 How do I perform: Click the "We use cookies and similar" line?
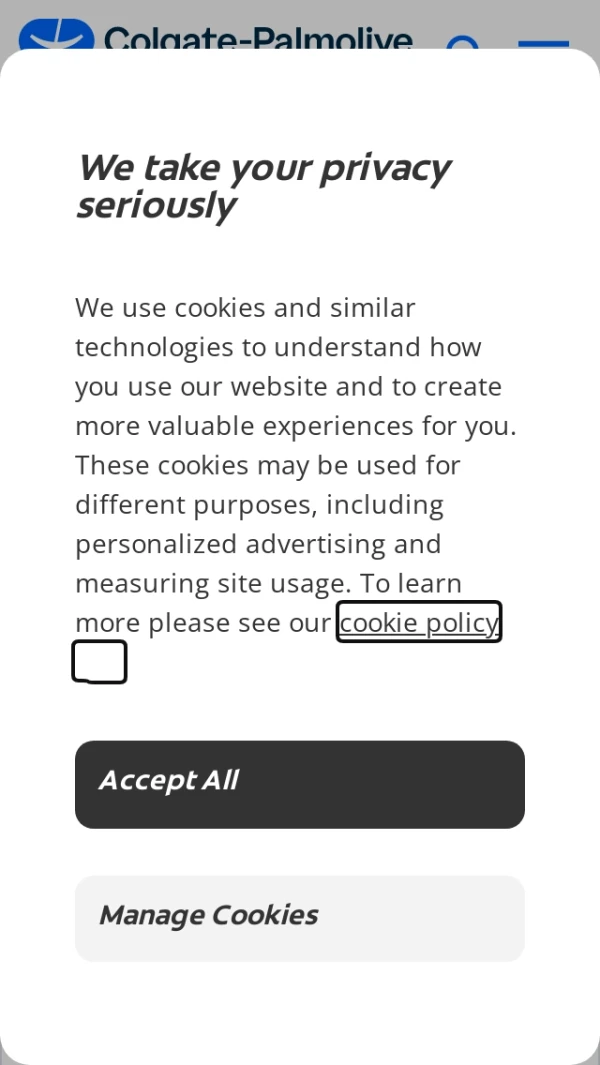[245, 308]
